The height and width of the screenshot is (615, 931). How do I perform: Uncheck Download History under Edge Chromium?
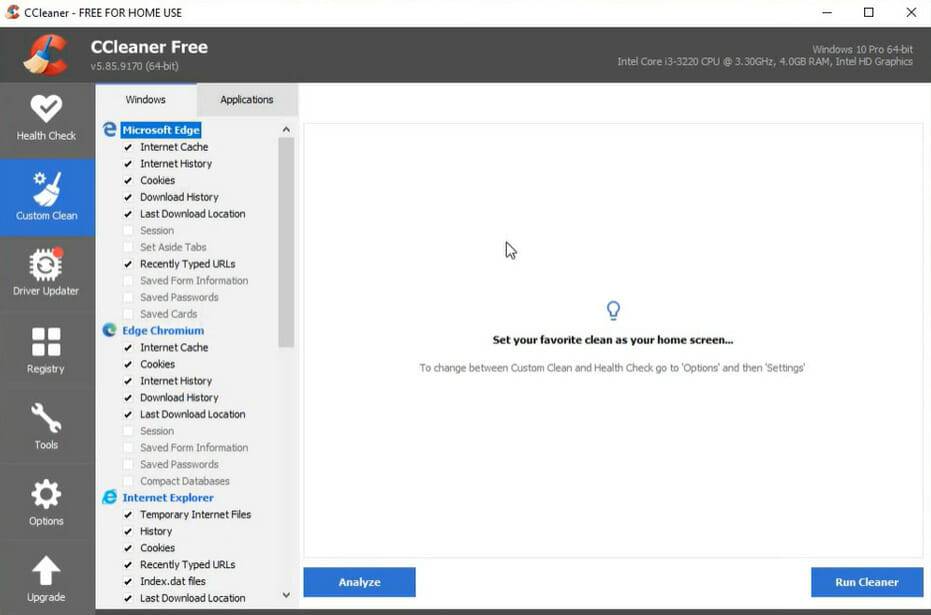[x=128, y=397]
